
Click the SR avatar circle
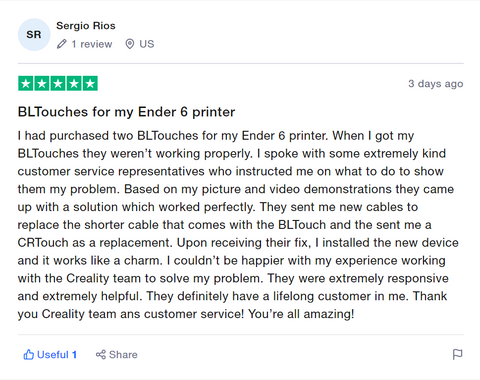coord(34,35)
